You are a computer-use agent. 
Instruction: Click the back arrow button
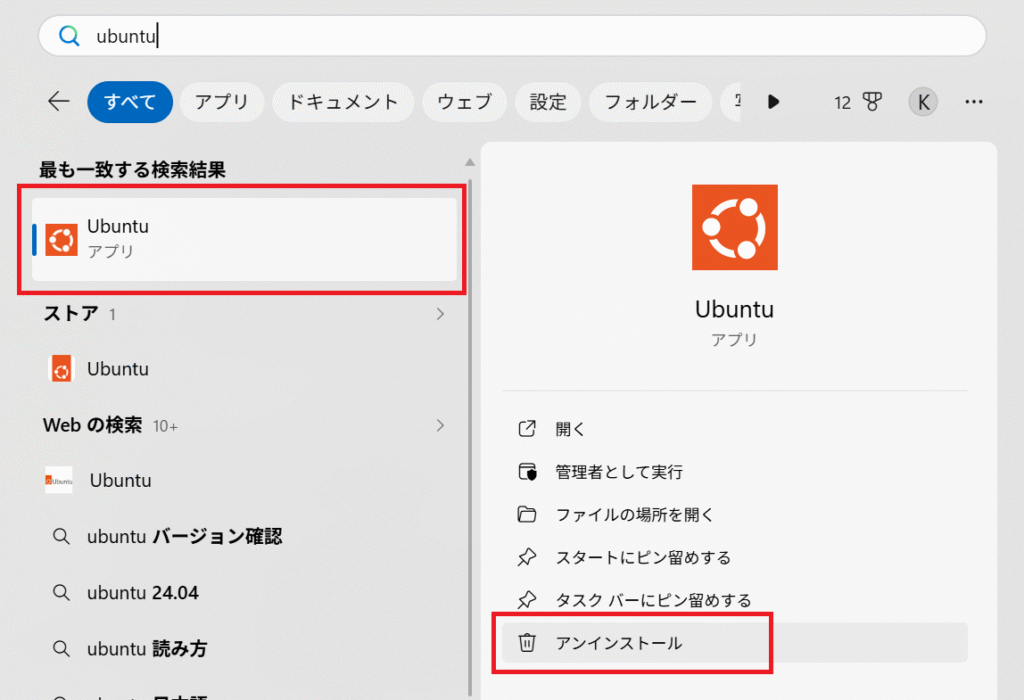tap(58, 101)
